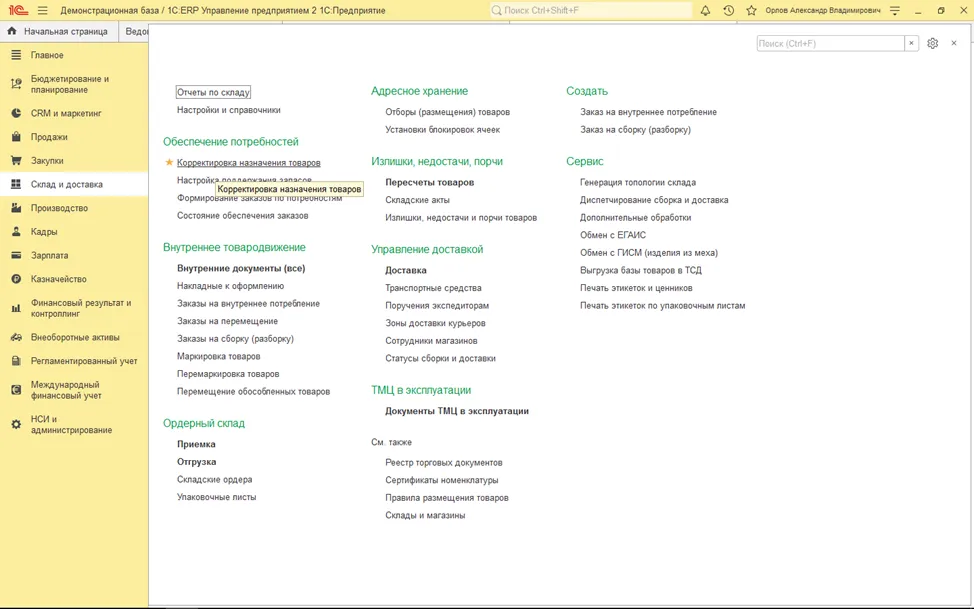Image resolution: width=974 pixels, height=609 pixels.
Task: Click the notifications bell icon
Action: tap(705, 11)
